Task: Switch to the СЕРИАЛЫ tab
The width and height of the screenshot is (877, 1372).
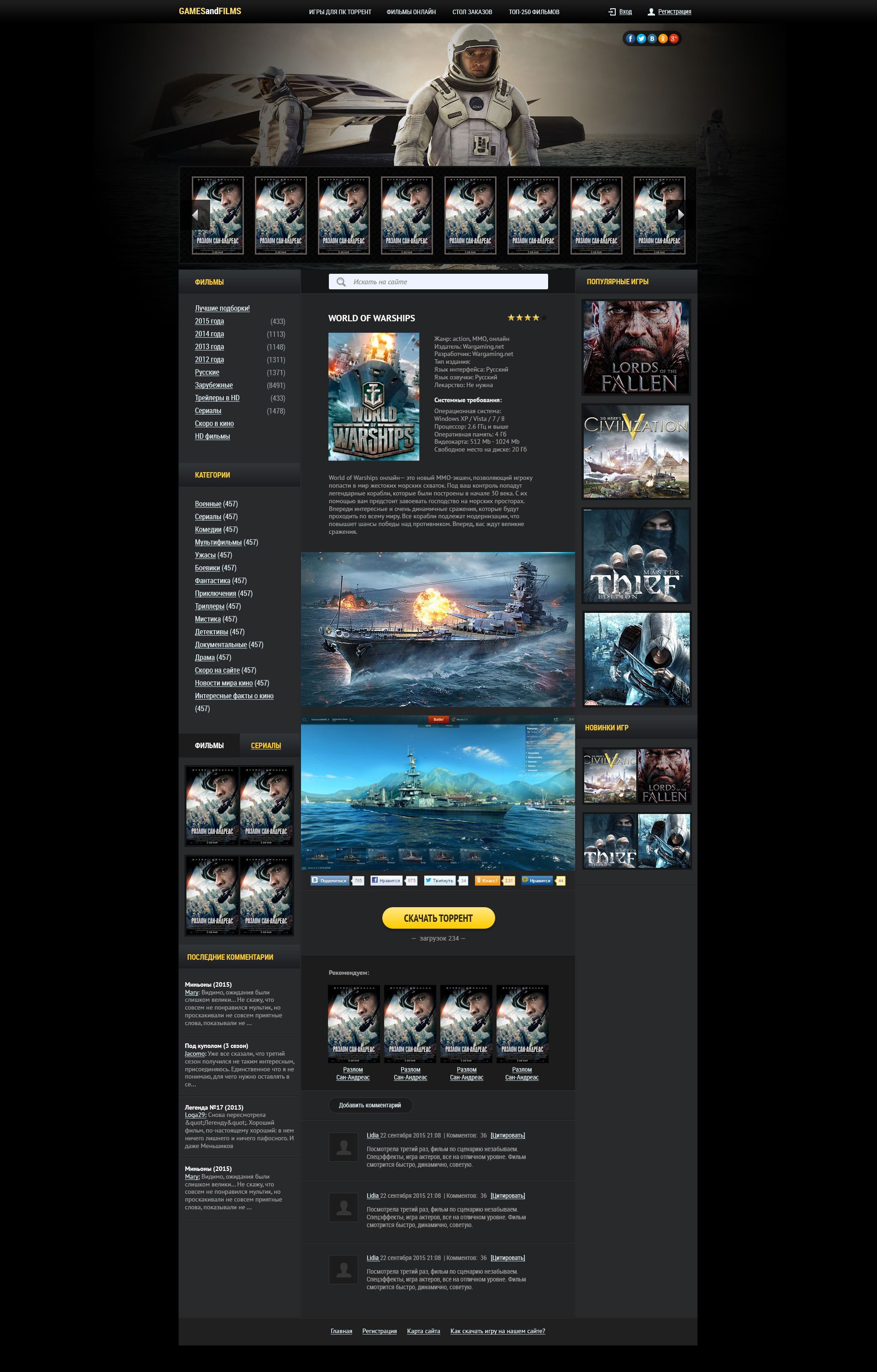Action: pyautogui.click(x=266, y=745)
